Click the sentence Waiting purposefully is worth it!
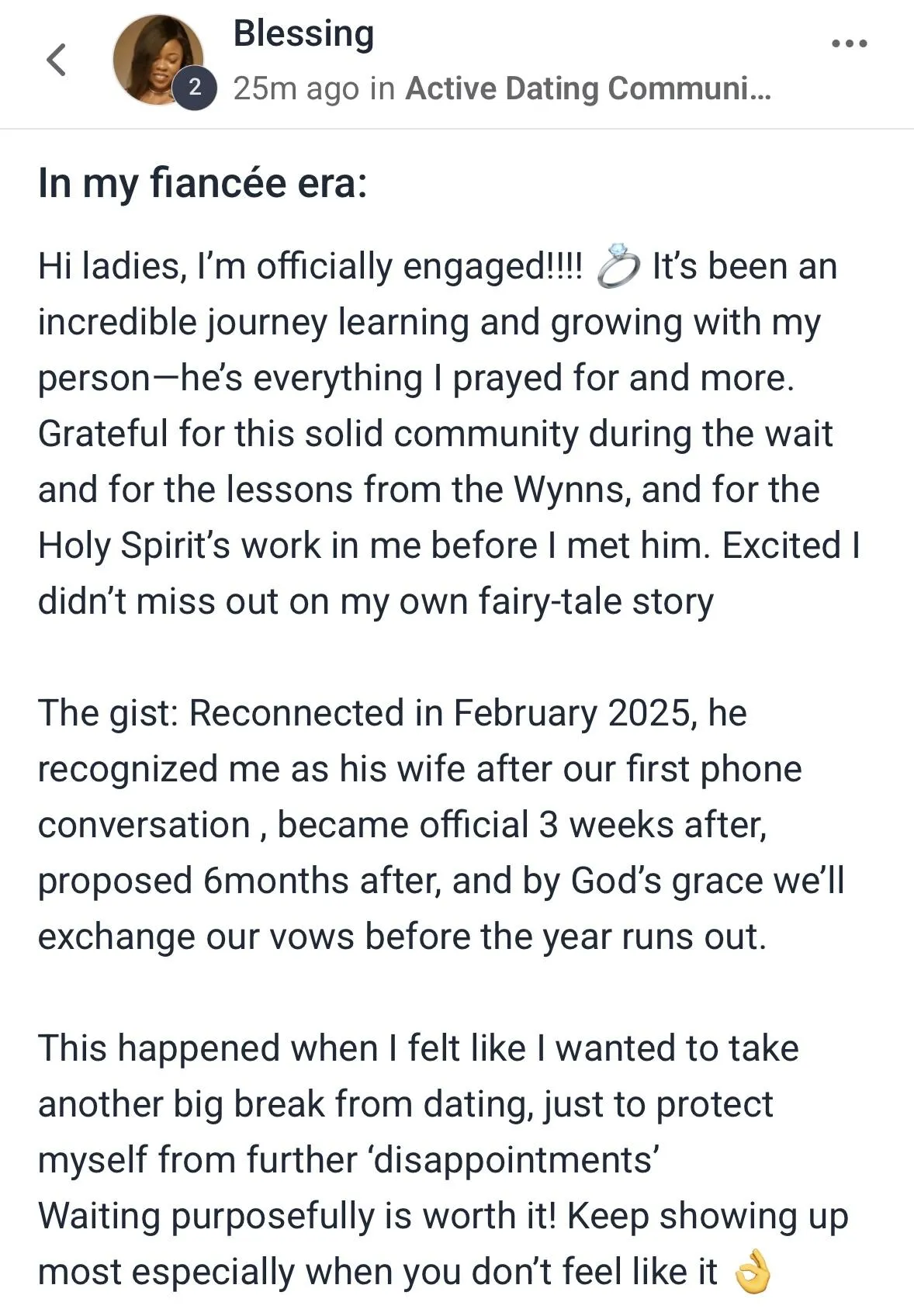 296,1216
